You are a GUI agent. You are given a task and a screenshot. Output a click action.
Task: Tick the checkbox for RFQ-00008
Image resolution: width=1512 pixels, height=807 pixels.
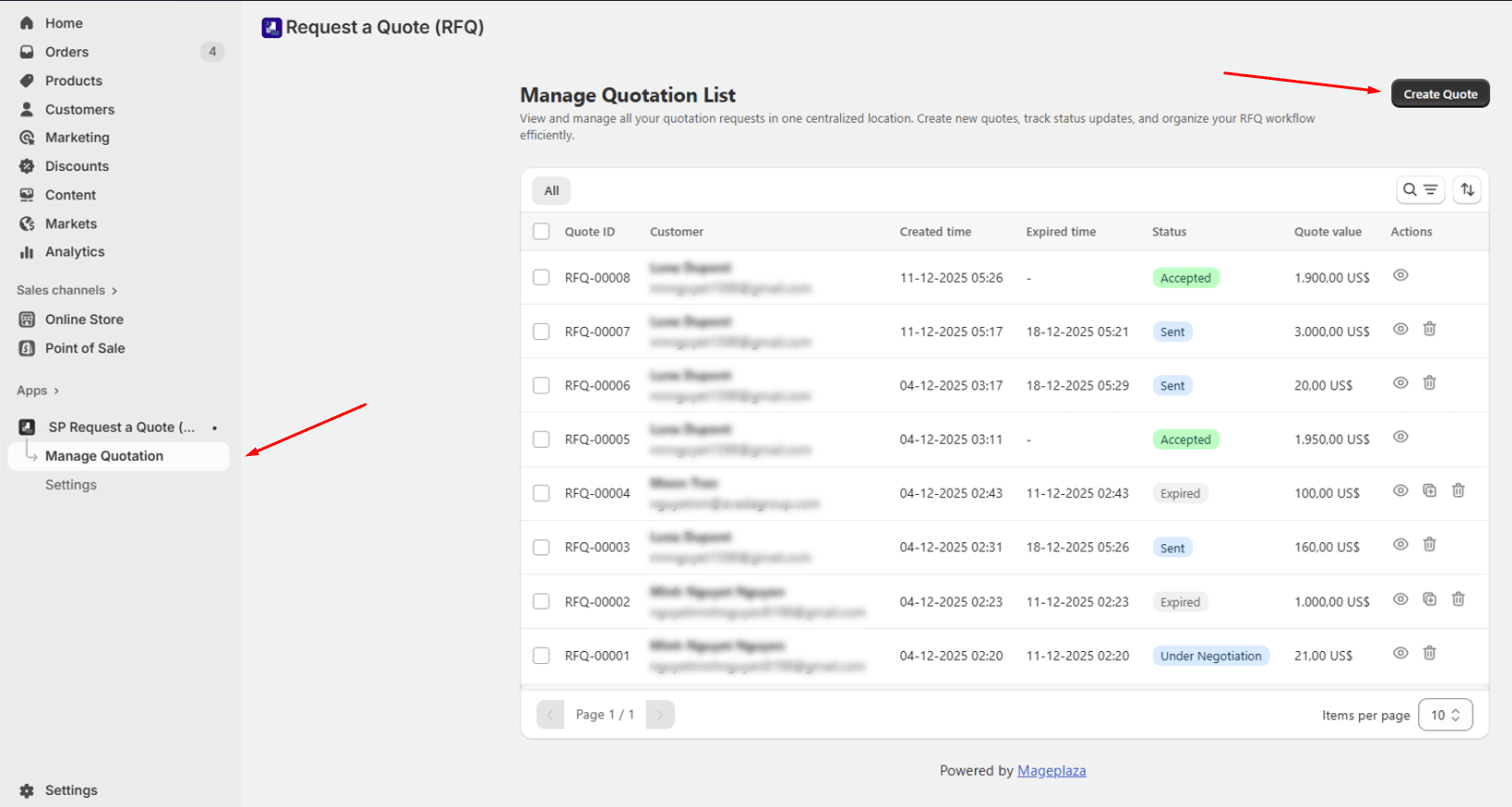point(541,278)
